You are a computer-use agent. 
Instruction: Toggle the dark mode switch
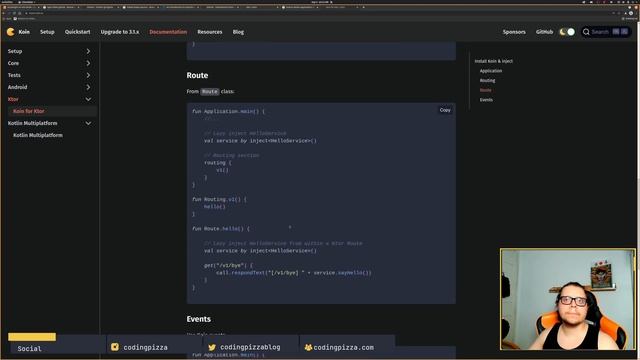tap(567, 32)
